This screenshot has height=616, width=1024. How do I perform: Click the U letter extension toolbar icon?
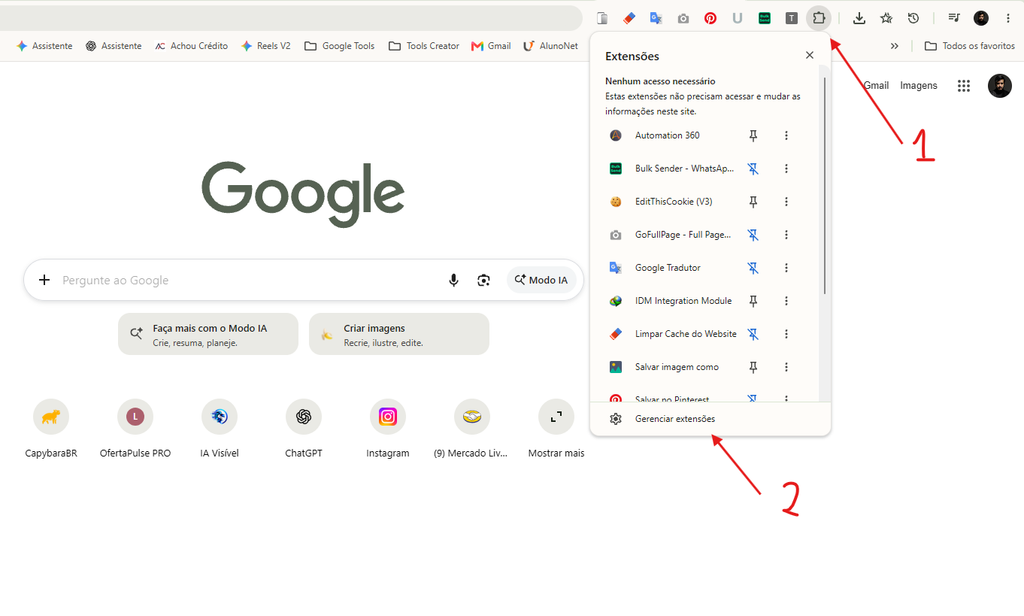[x=737, y=18]
